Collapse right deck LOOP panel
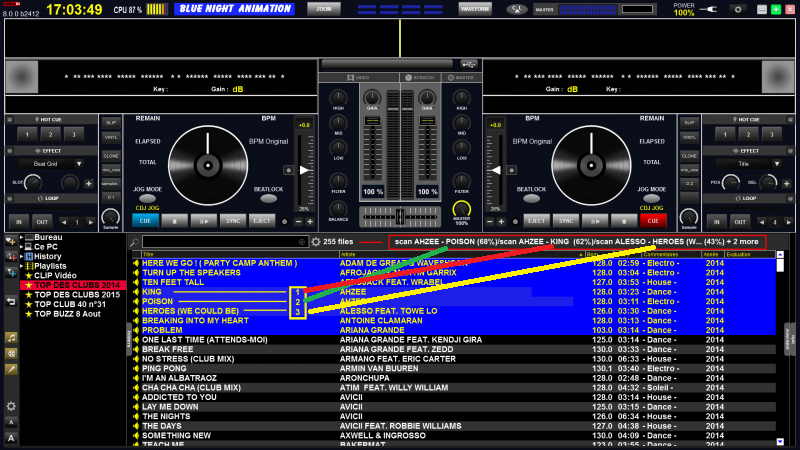This screenshot has height=450, width=800. pyautogui.click(x=790, y=198)
